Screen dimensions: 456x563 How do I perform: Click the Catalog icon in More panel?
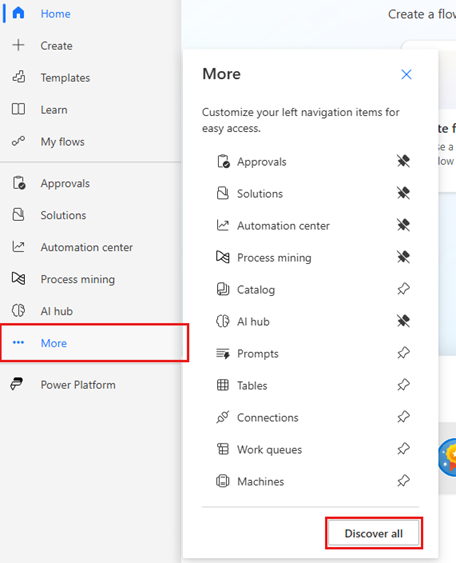coord(223,289)
